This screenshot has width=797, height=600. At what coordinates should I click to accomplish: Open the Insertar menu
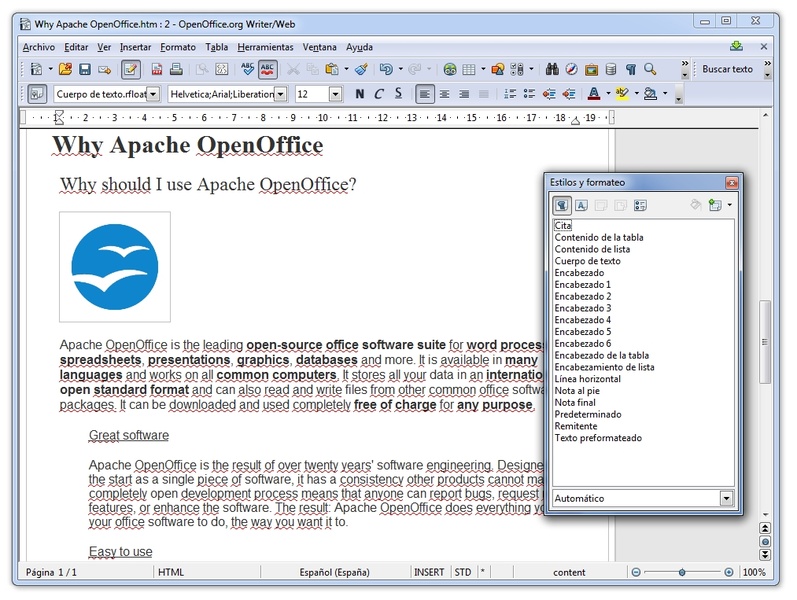135,47
